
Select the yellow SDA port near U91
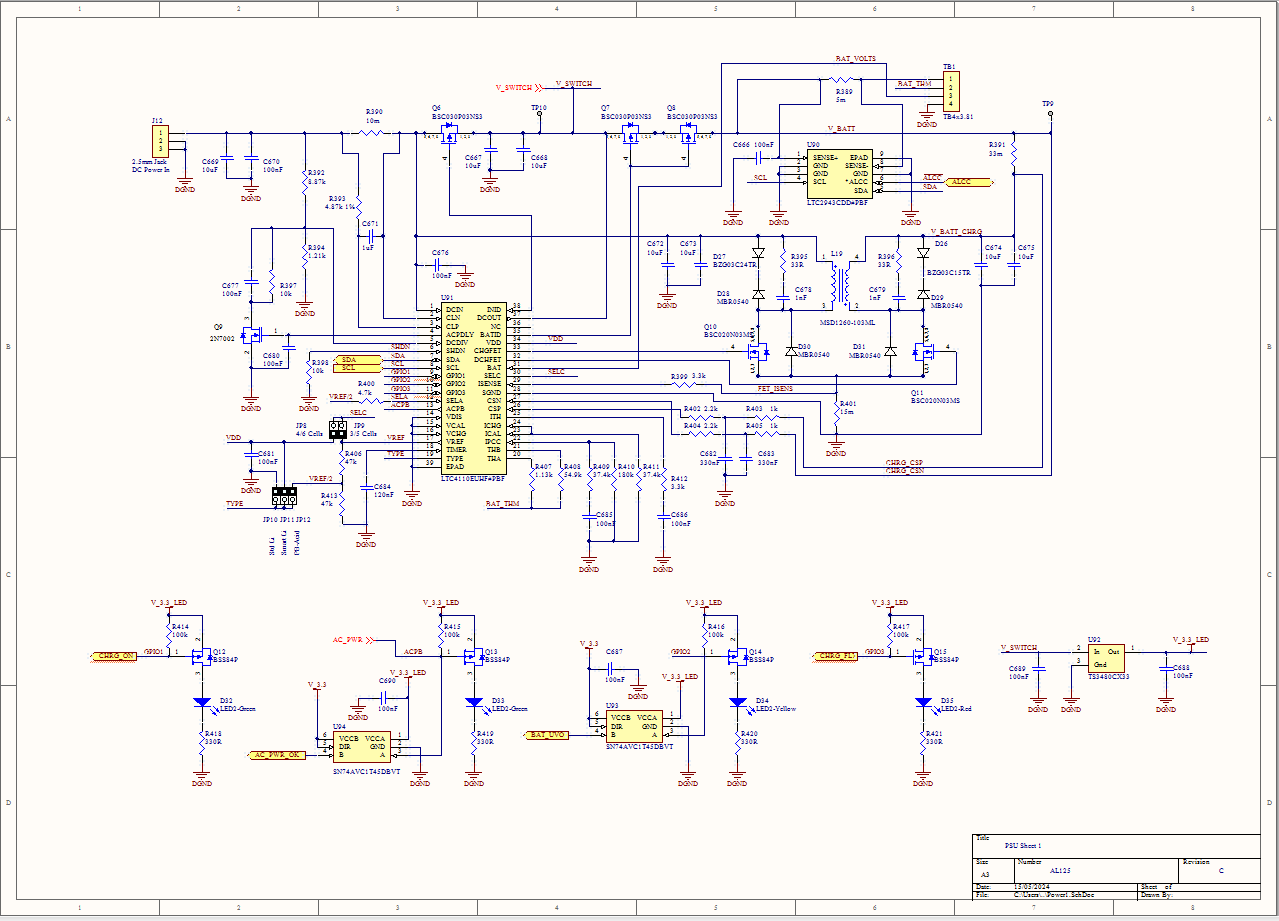pyautogui.click(x=348, y=359)
